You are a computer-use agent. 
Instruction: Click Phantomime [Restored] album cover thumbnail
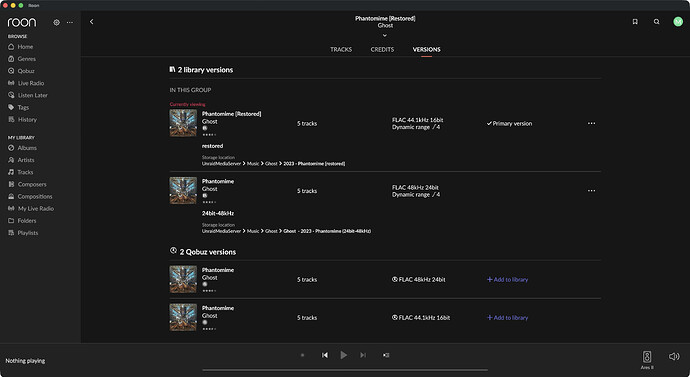[183, 123]
